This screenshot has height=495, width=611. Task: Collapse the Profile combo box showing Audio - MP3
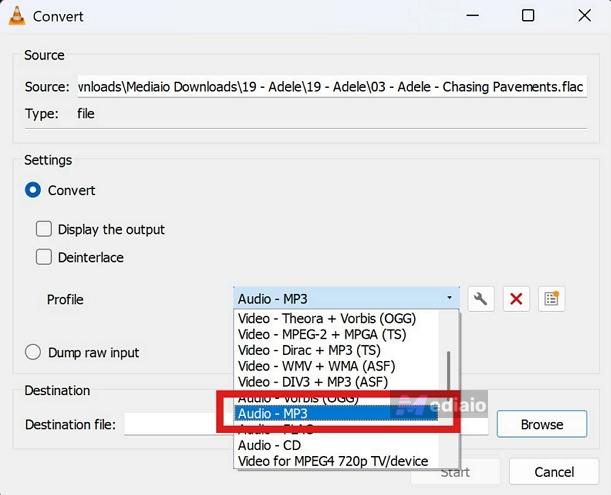tap(346, 299)
